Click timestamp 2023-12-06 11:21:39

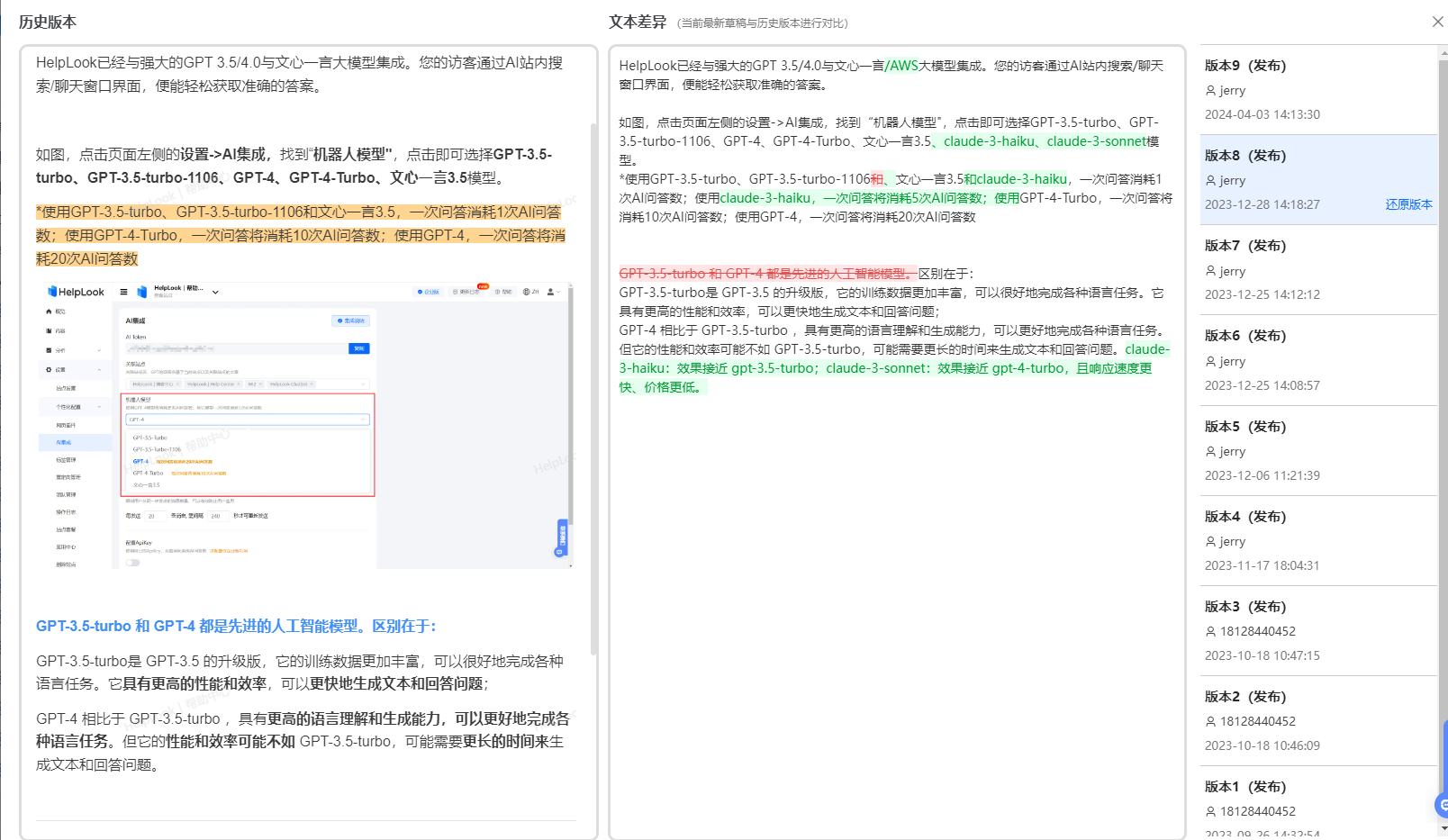tap(1262, 475)
